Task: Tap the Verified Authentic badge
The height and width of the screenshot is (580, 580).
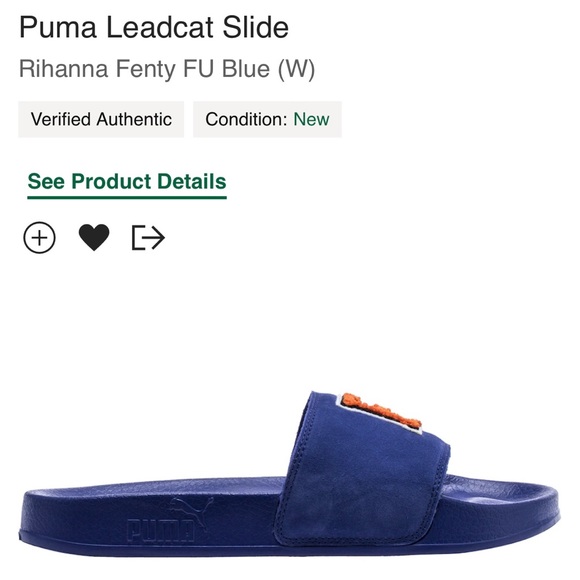Action: (101, 119)
